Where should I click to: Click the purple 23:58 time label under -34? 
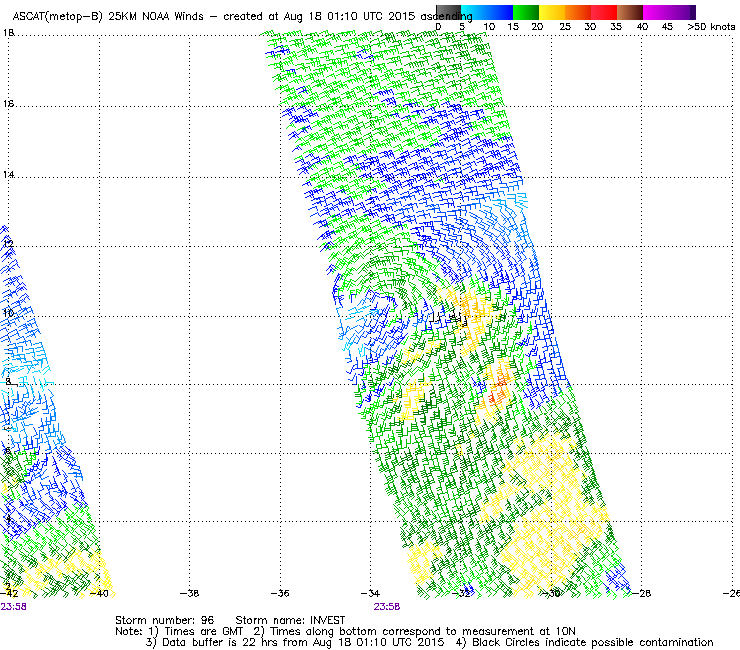pos(388,606)
